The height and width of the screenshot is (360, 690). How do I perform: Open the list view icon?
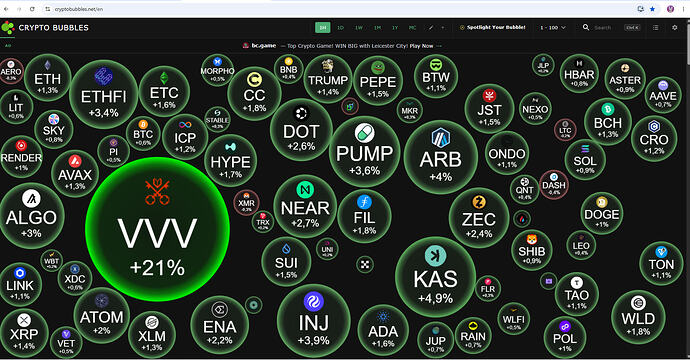[655, 27]
